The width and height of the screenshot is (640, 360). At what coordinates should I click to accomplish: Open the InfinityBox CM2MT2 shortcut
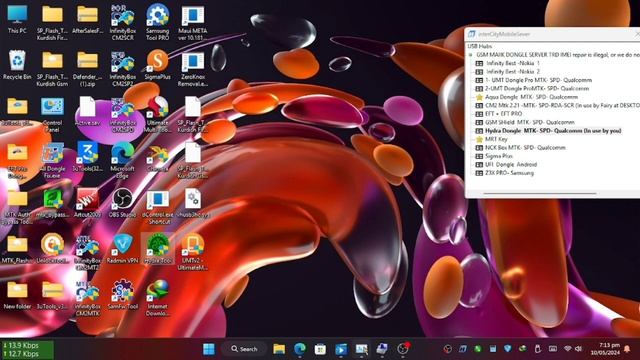tap(87, 252)
